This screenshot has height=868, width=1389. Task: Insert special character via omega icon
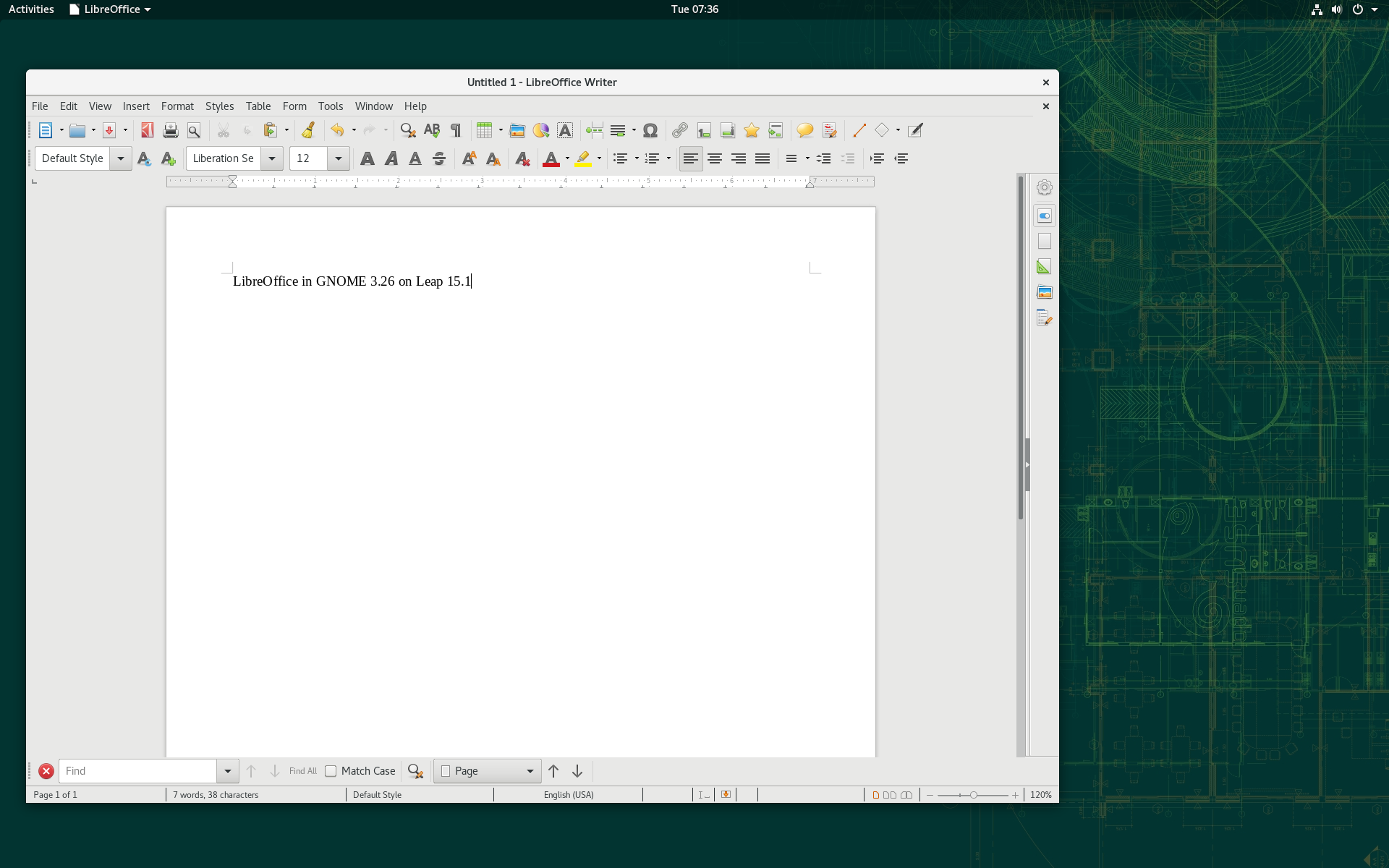[650, 130]
